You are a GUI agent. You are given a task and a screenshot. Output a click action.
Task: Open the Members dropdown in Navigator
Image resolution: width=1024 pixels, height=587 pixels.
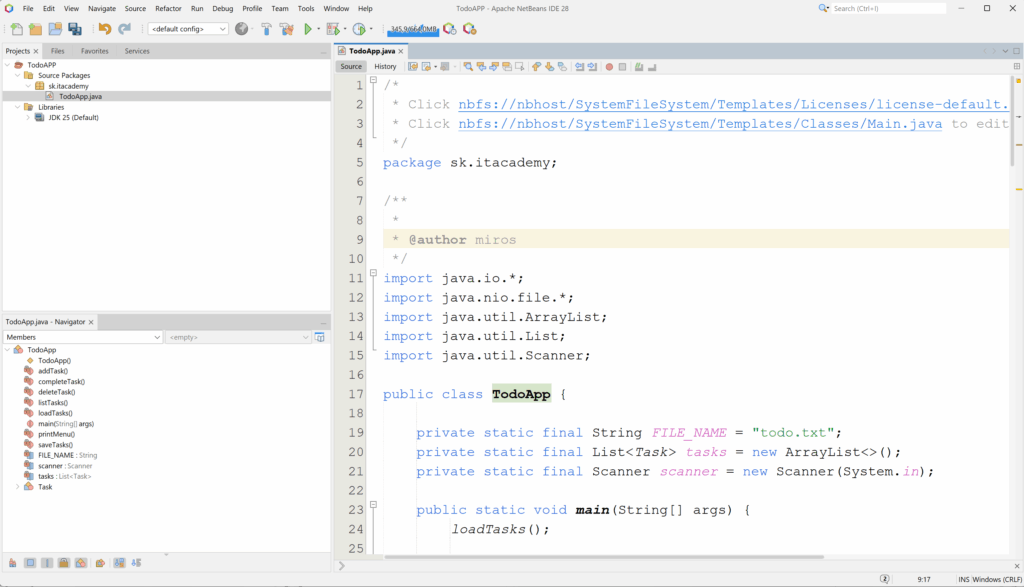click(x=82, y=337)
